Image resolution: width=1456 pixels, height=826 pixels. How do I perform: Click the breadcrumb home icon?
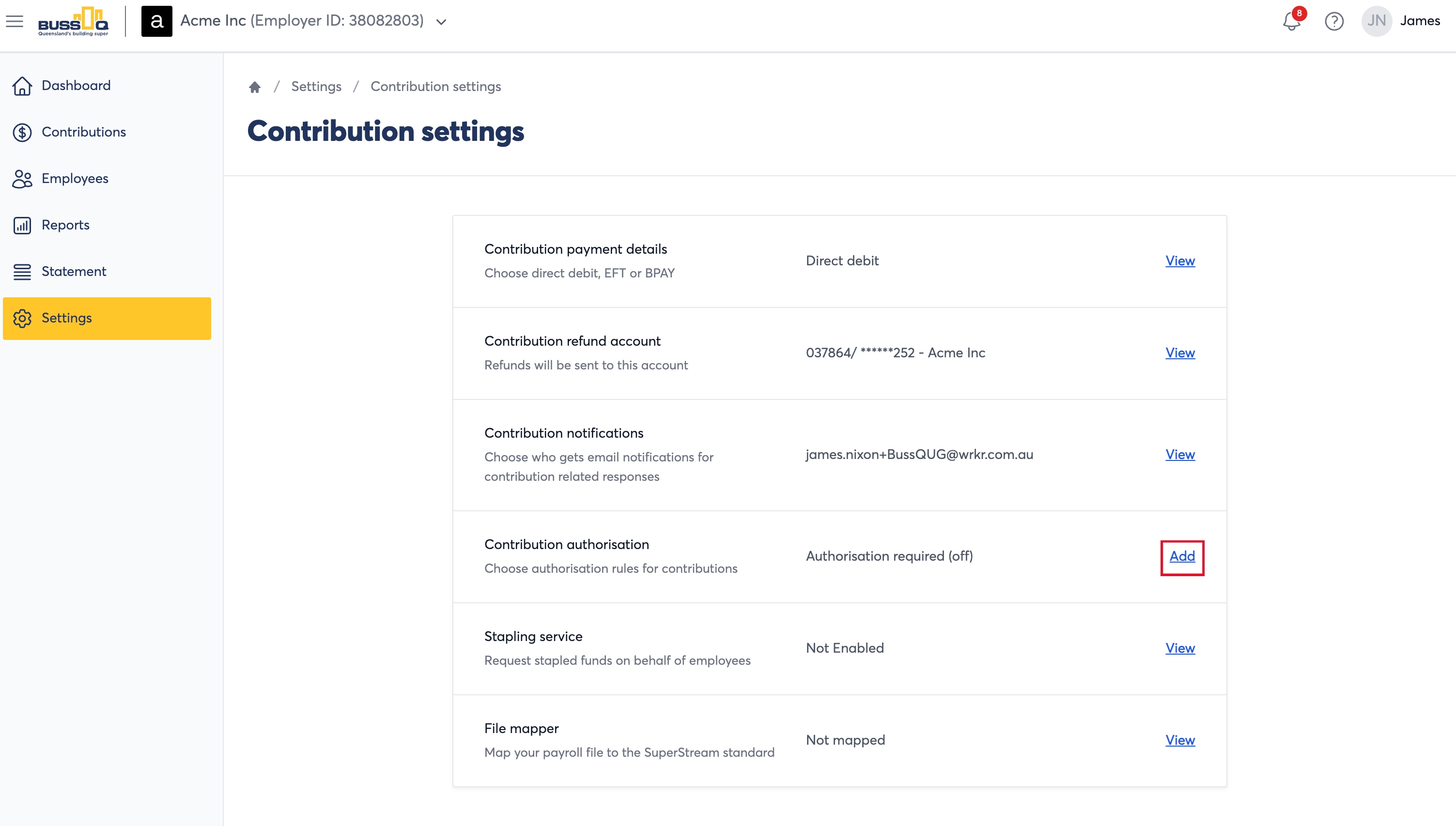(x=254, y=87)
